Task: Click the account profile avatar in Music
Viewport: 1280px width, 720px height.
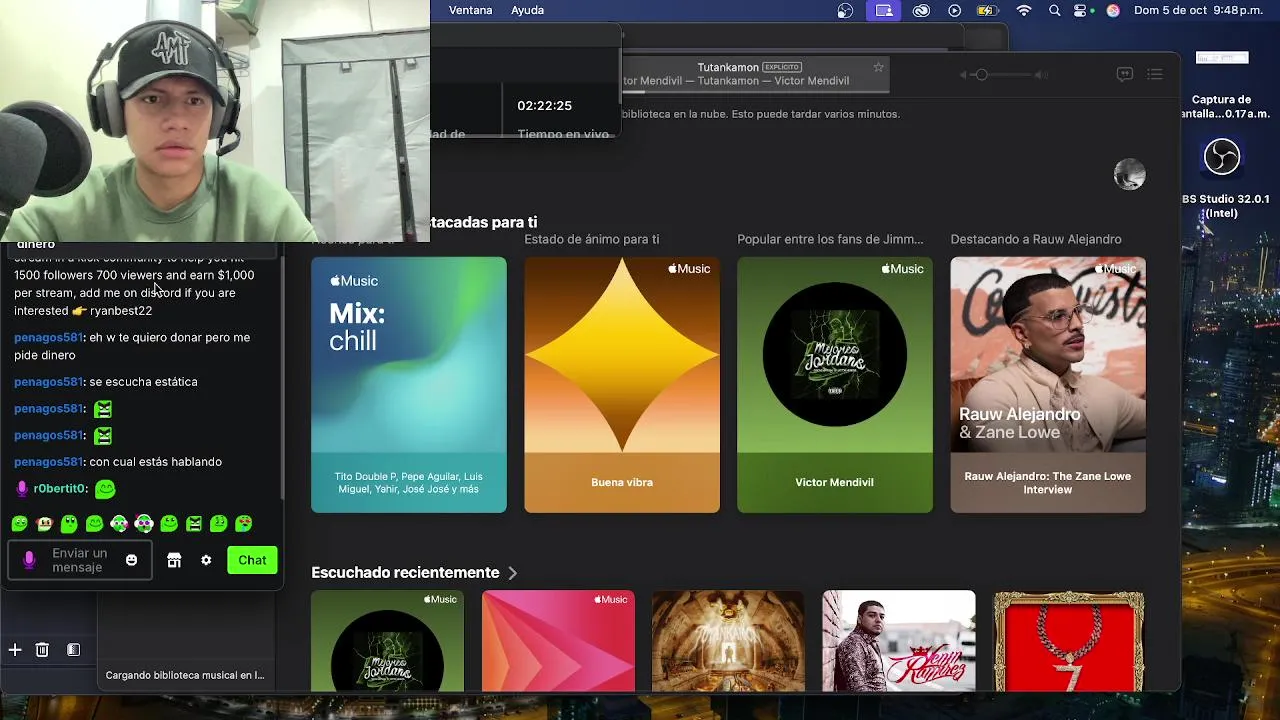Action: 1129,174
